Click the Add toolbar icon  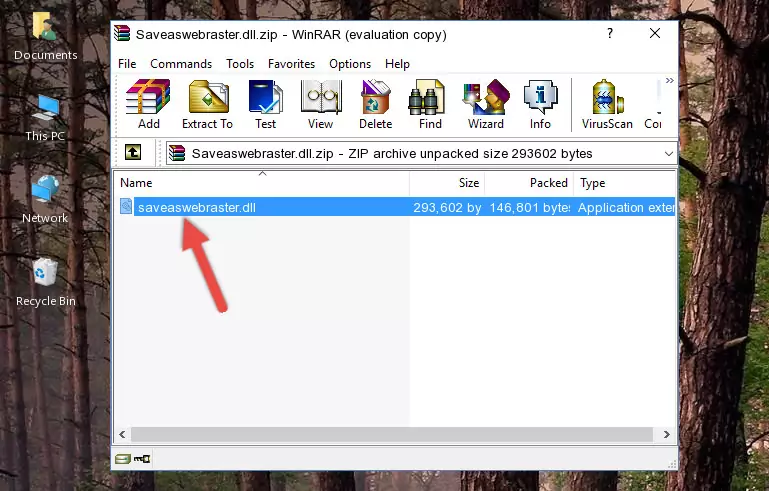click(148, 104)
